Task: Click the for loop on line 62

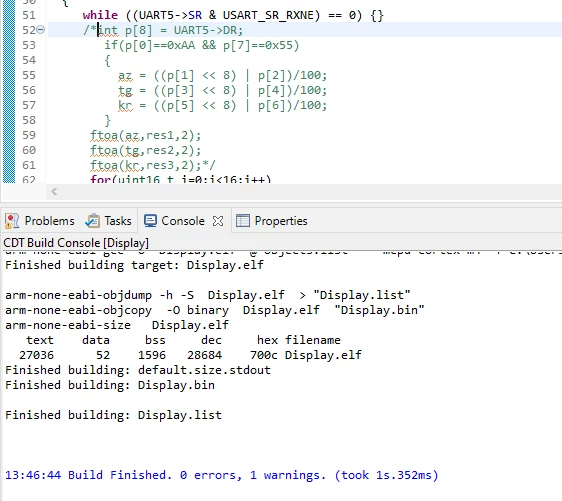Action: coord(181,179)
